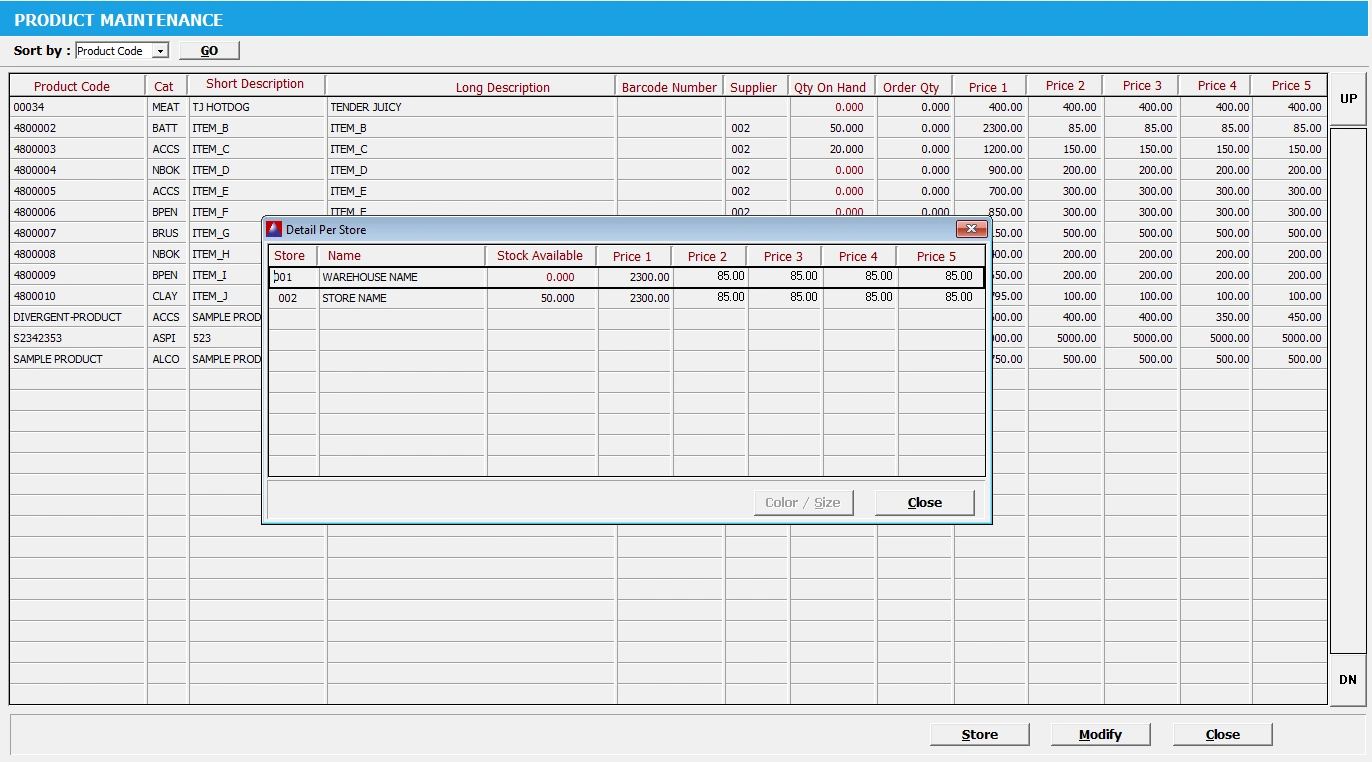Viewport: 1372px width, 762px height.
Task: Click the CLAY category cell
Action: tap(168, 296)
